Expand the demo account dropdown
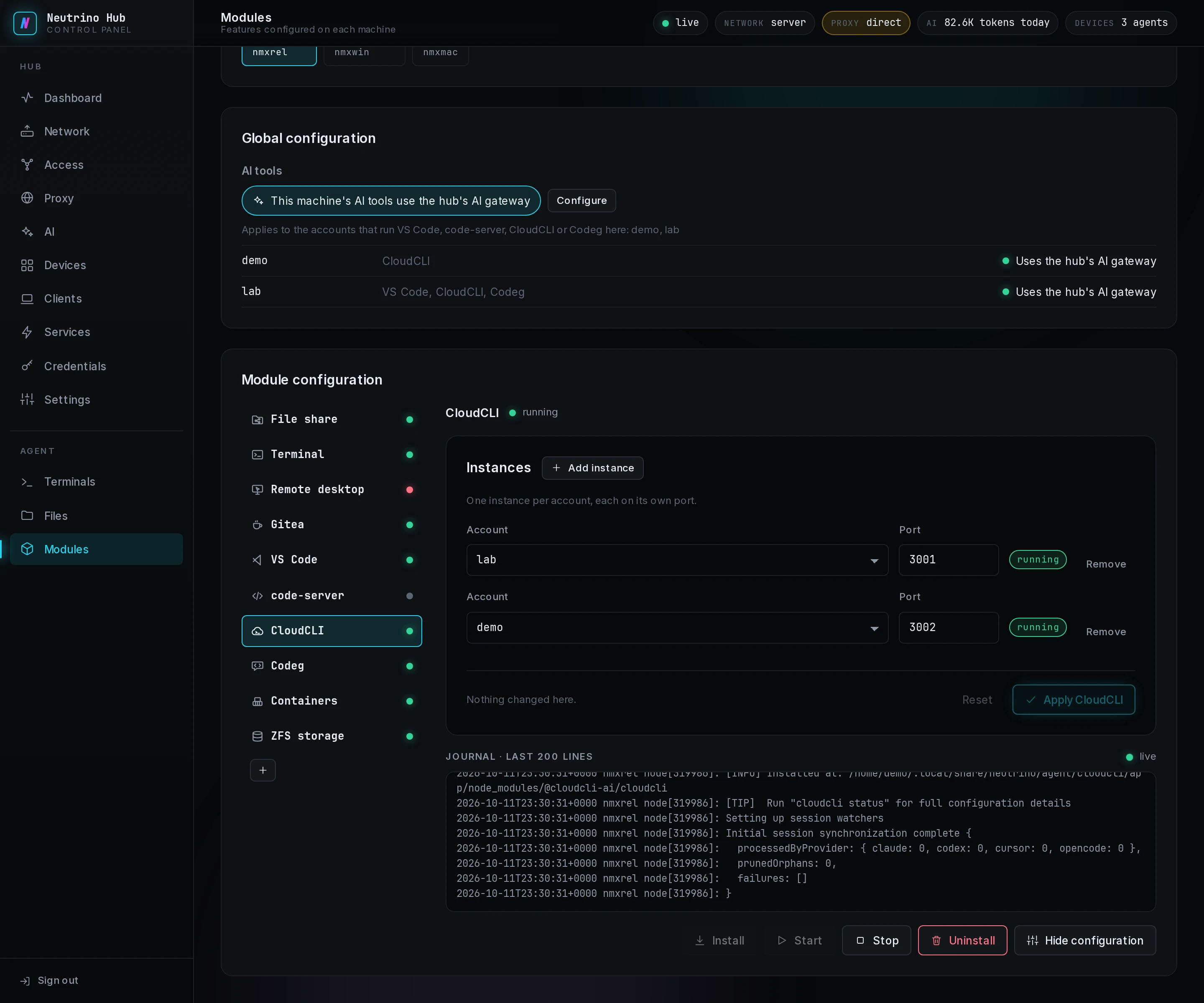This screenshot has height=1003, width=1204. (677, 628)
